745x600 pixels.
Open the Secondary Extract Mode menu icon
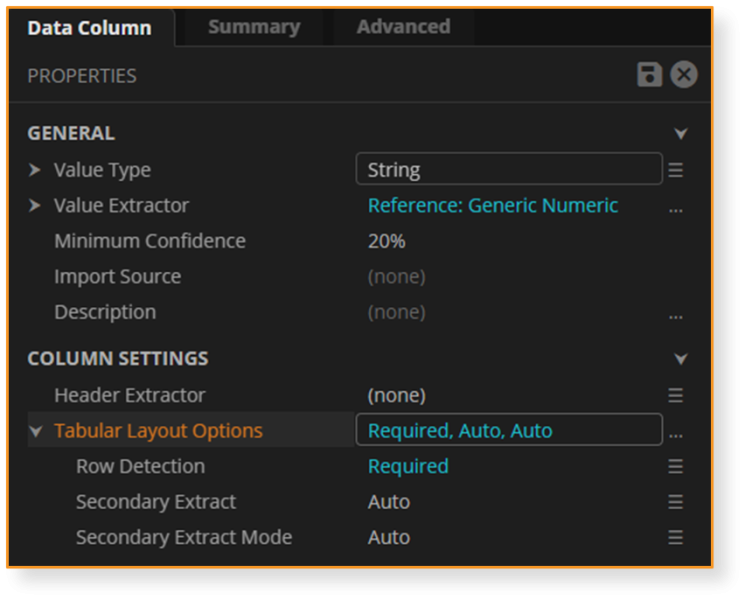pos(676,537)
